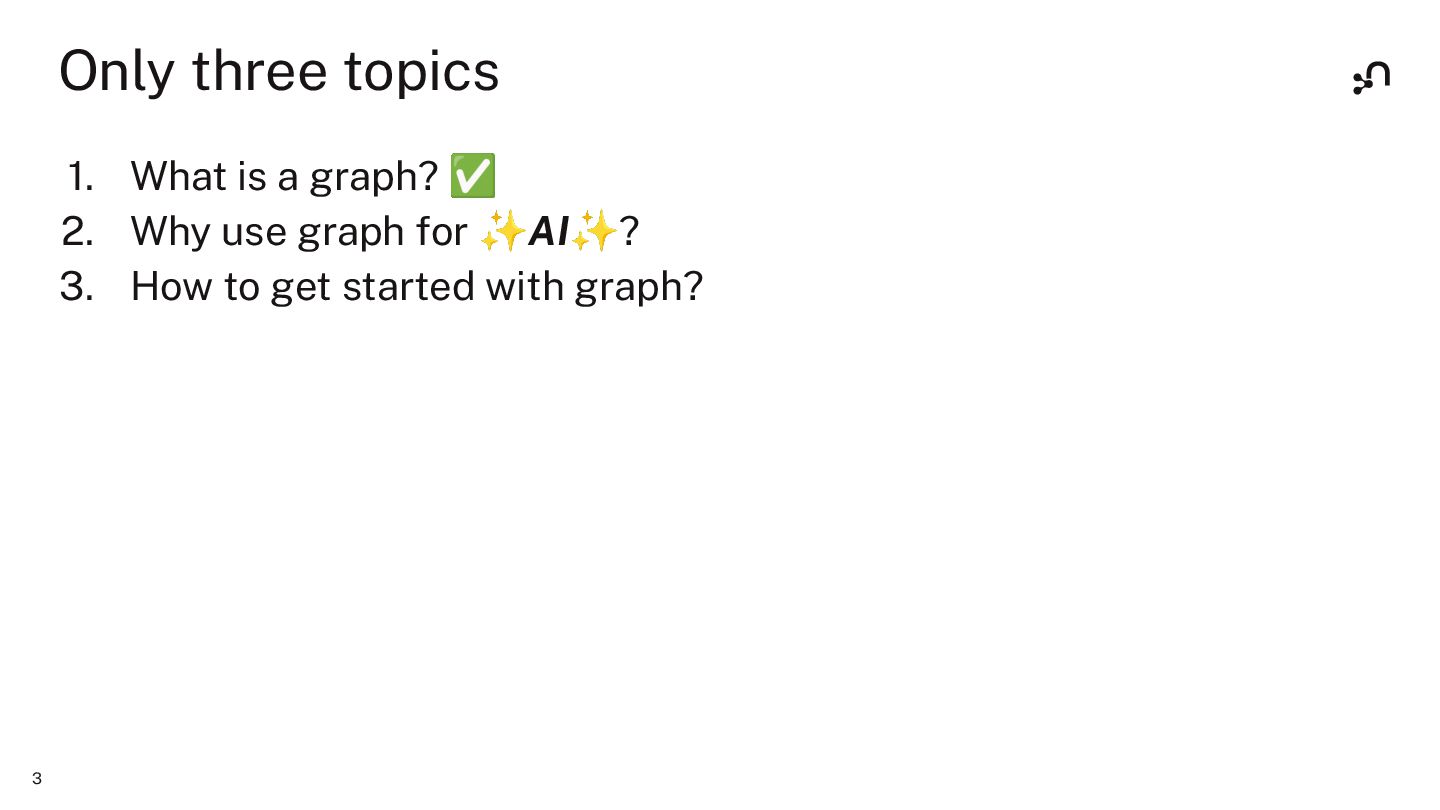Click How to get started with graph?
The image size is (1440, 810).
click(417, 287)
